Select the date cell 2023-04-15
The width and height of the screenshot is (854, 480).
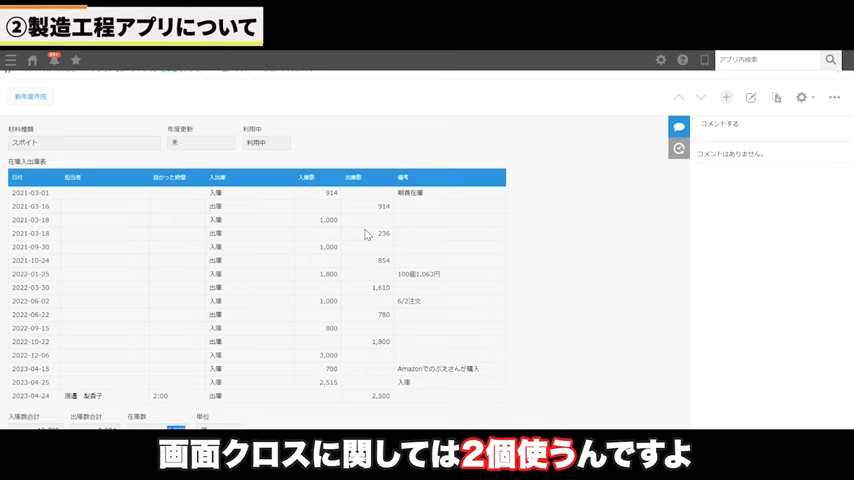pyautogui.click(x=30, y=369)
